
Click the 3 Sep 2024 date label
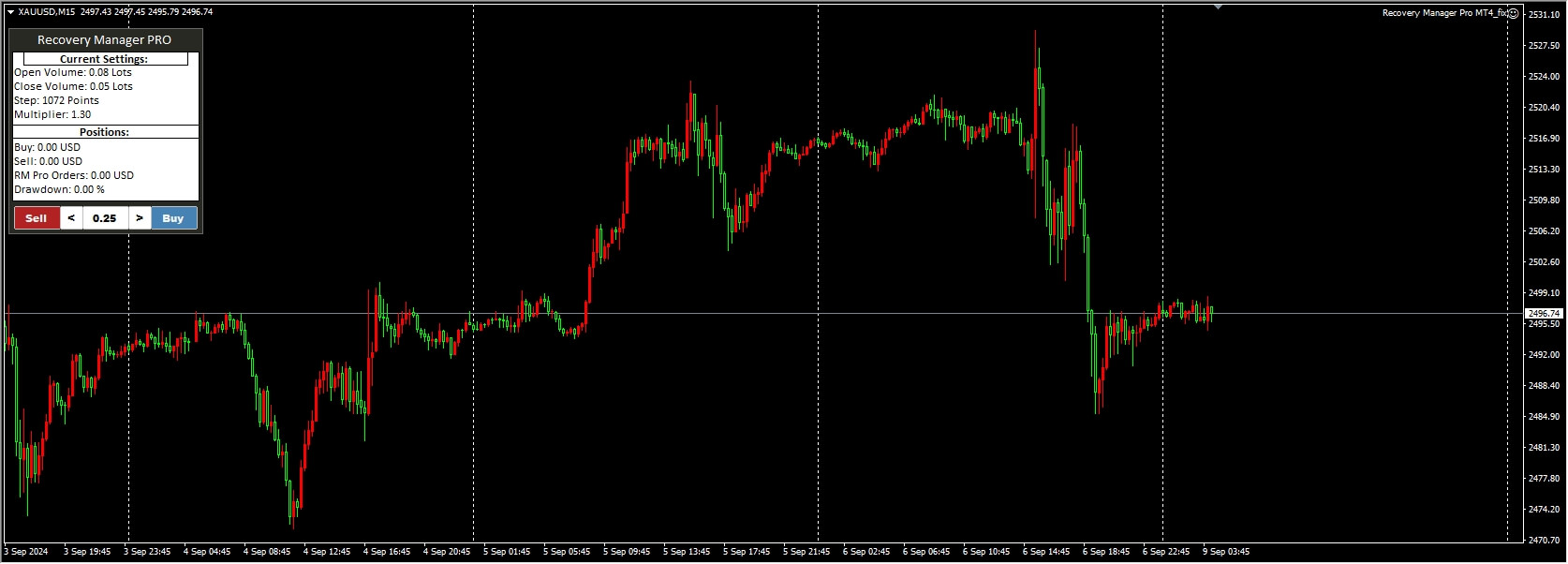click(x=26, y=552)
